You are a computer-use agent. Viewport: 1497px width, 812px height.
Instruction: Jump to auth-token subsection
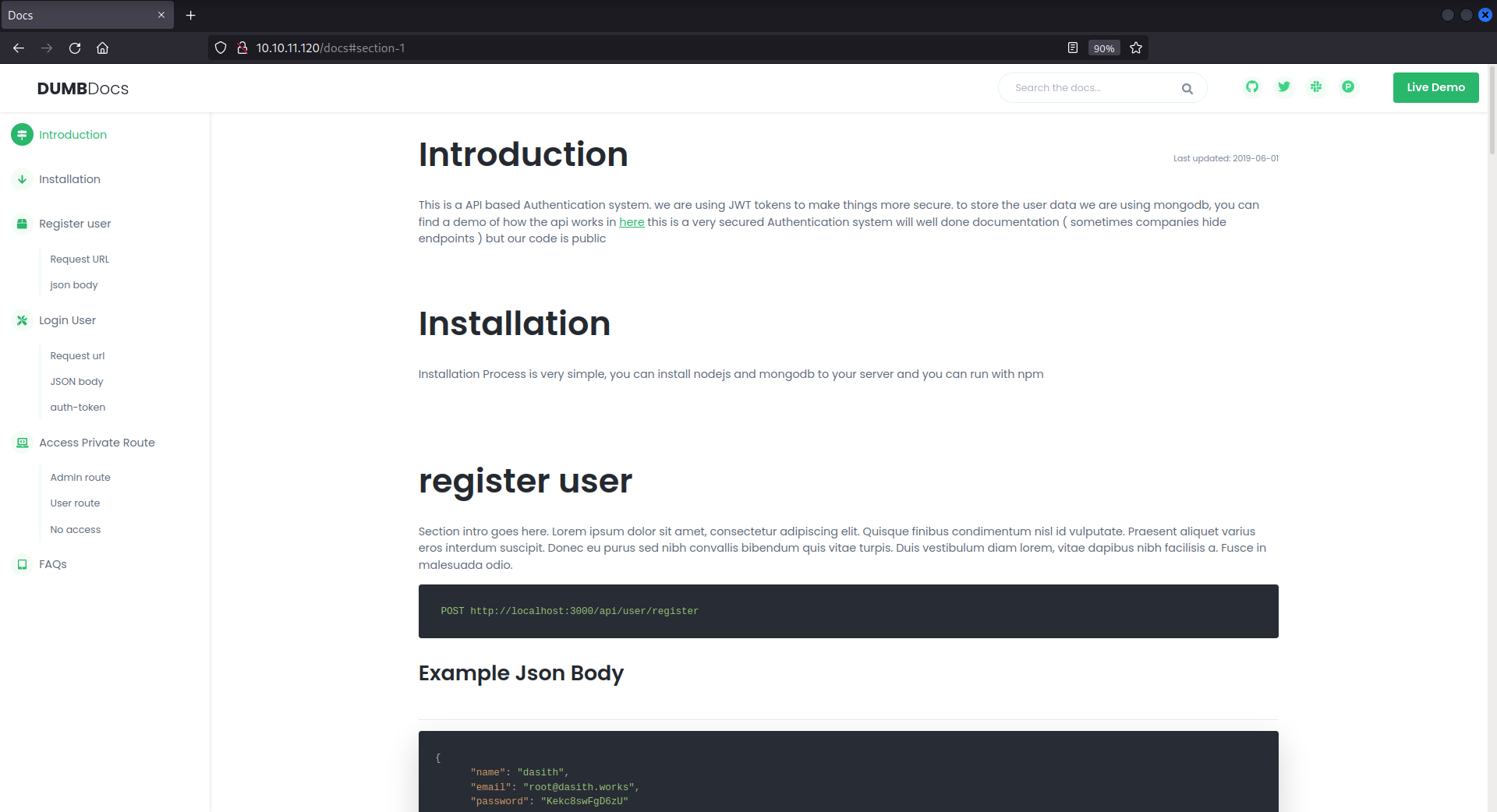click(77, 408)
